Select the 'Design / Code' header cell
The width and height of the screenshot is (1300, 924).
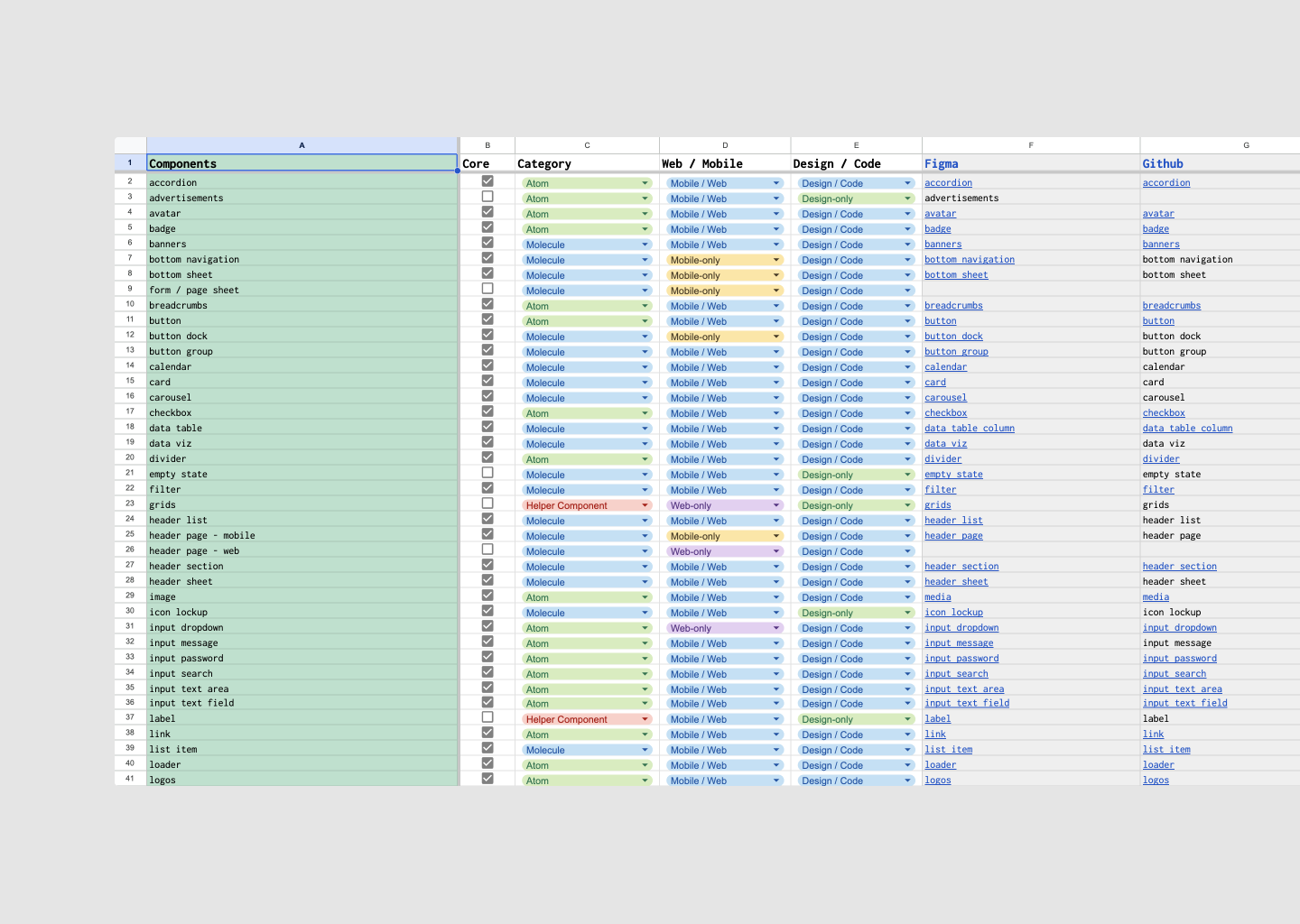point(856,163)
